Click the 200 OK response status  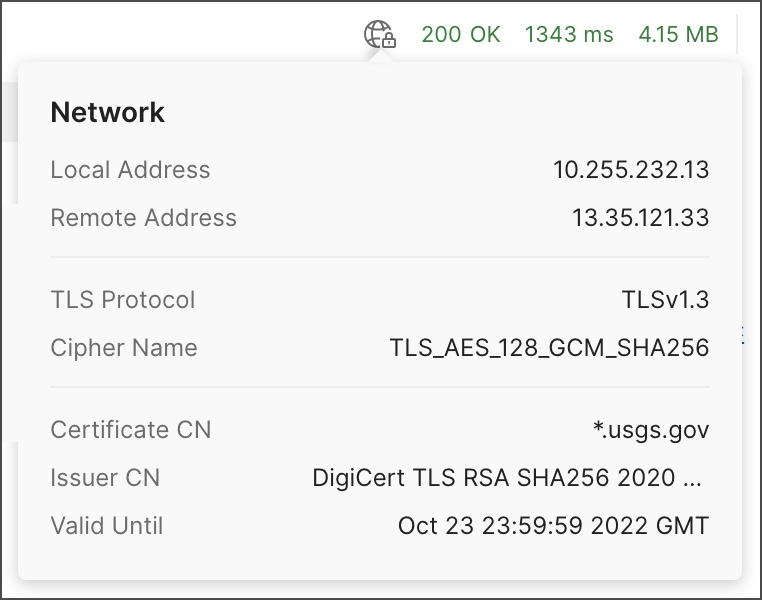tap(461, 34)
